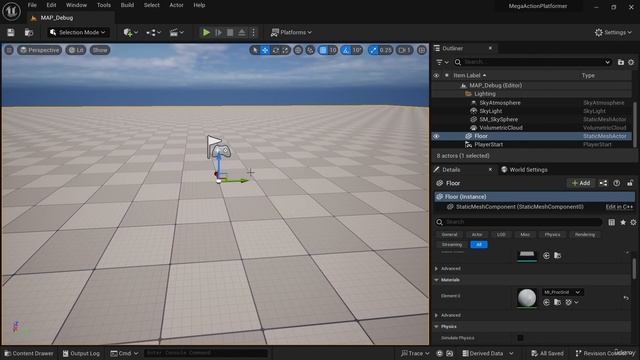Open the Tools menu
The image size is (640, 360).
104,5
